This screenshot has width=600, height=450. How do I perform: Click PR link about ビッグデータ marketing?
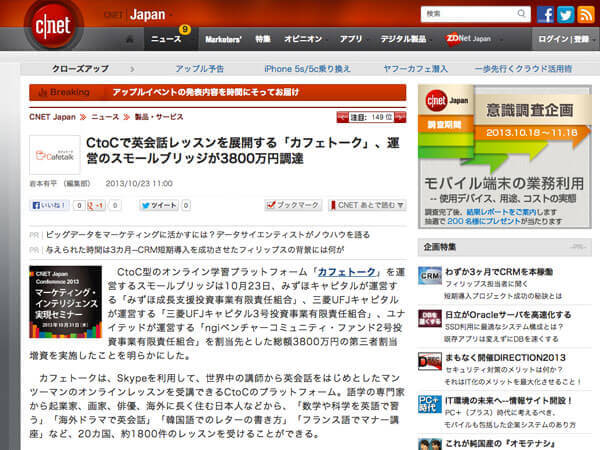208,235
